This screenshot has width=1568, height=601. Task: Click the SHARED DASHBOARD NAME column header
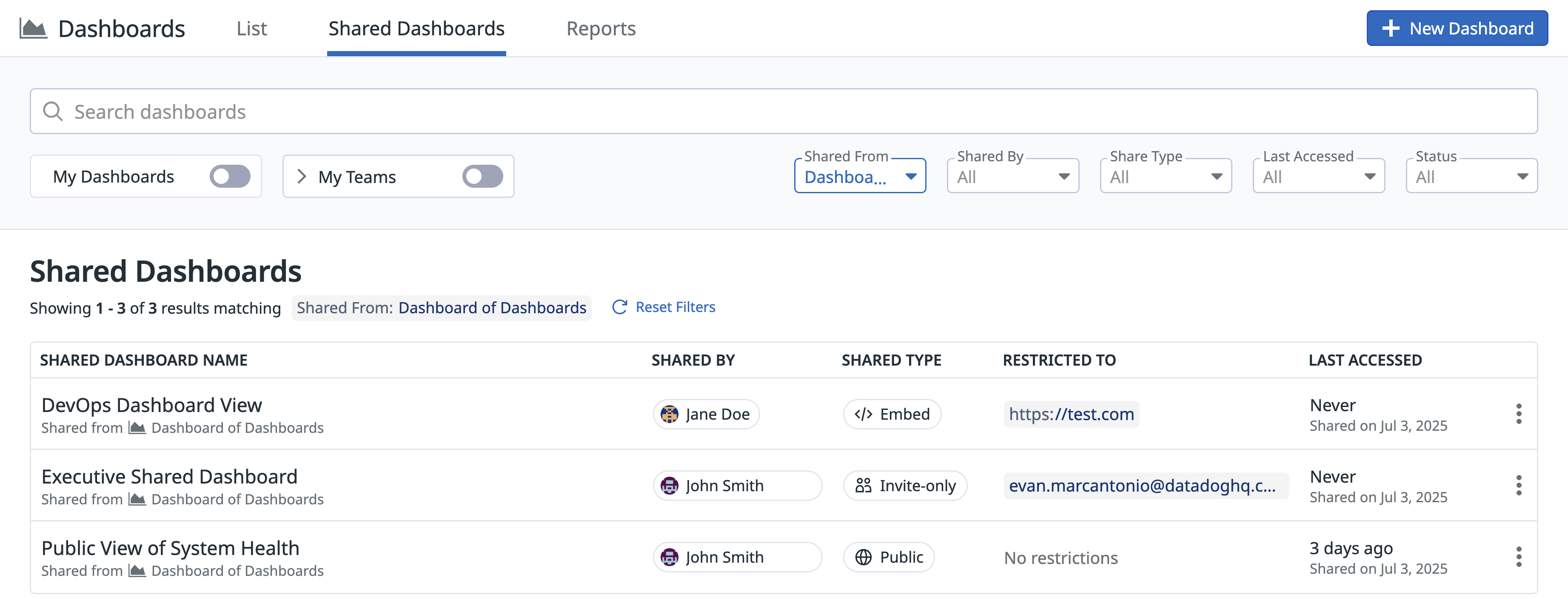tap(144, 360)
